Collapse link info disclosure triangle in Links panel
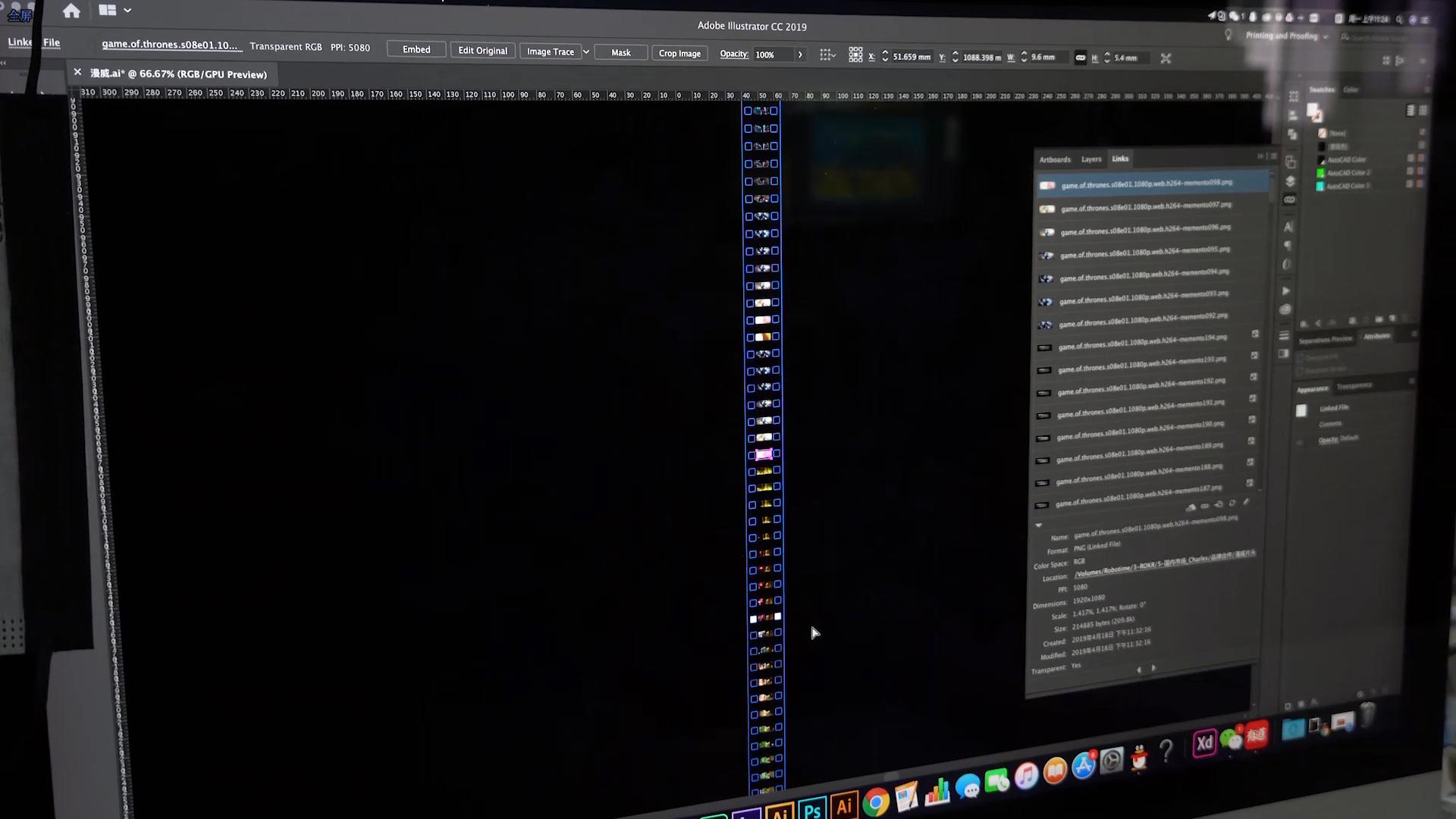 pyautogui.click(x=1039, y=525)
